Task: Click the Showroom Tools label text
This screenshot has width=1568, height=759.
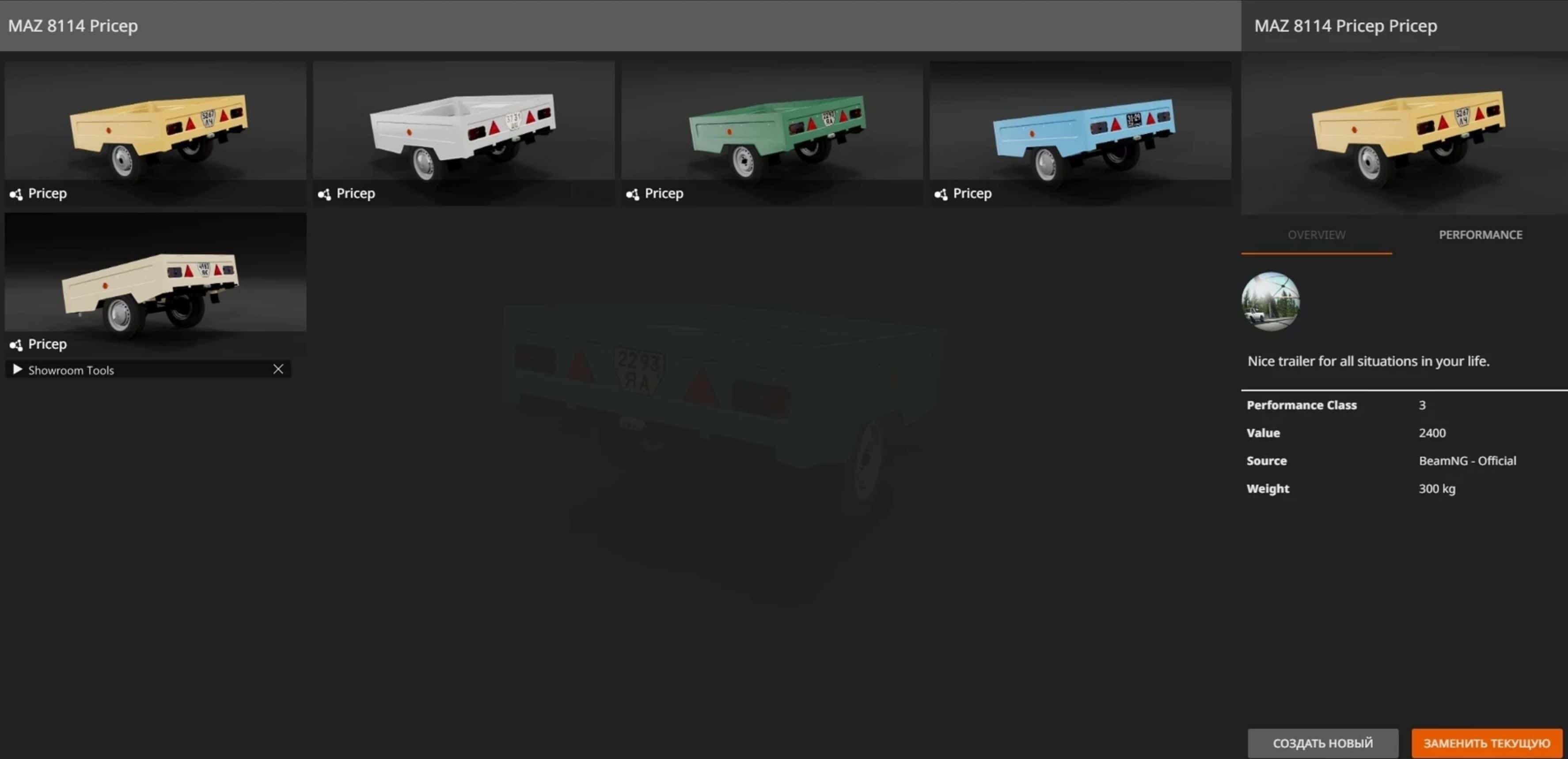Action: (71, 370)
